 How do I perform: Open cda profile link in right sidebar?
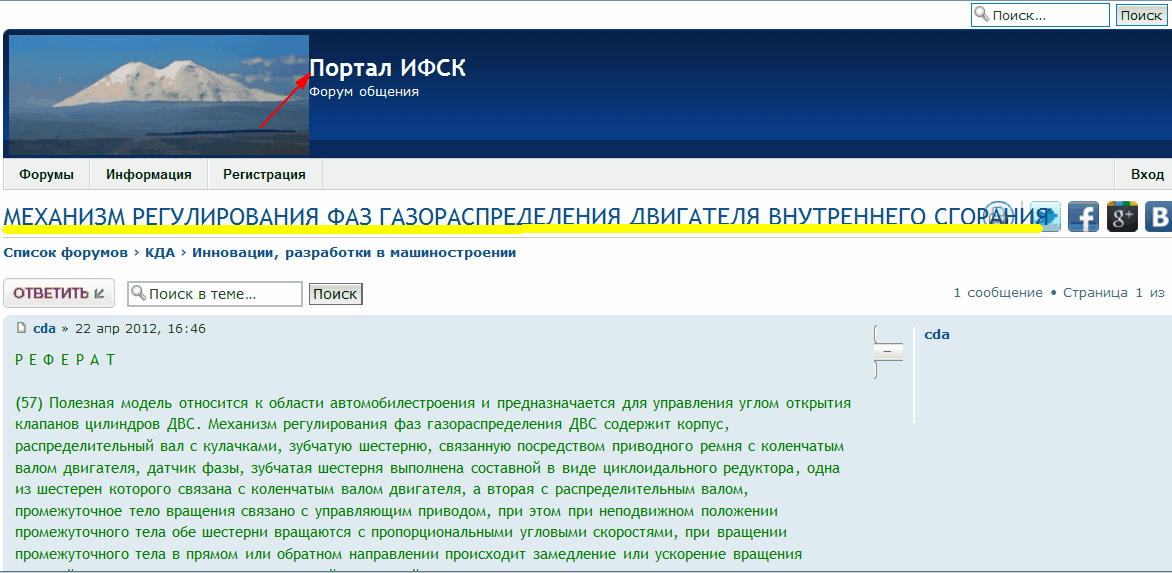936,334
